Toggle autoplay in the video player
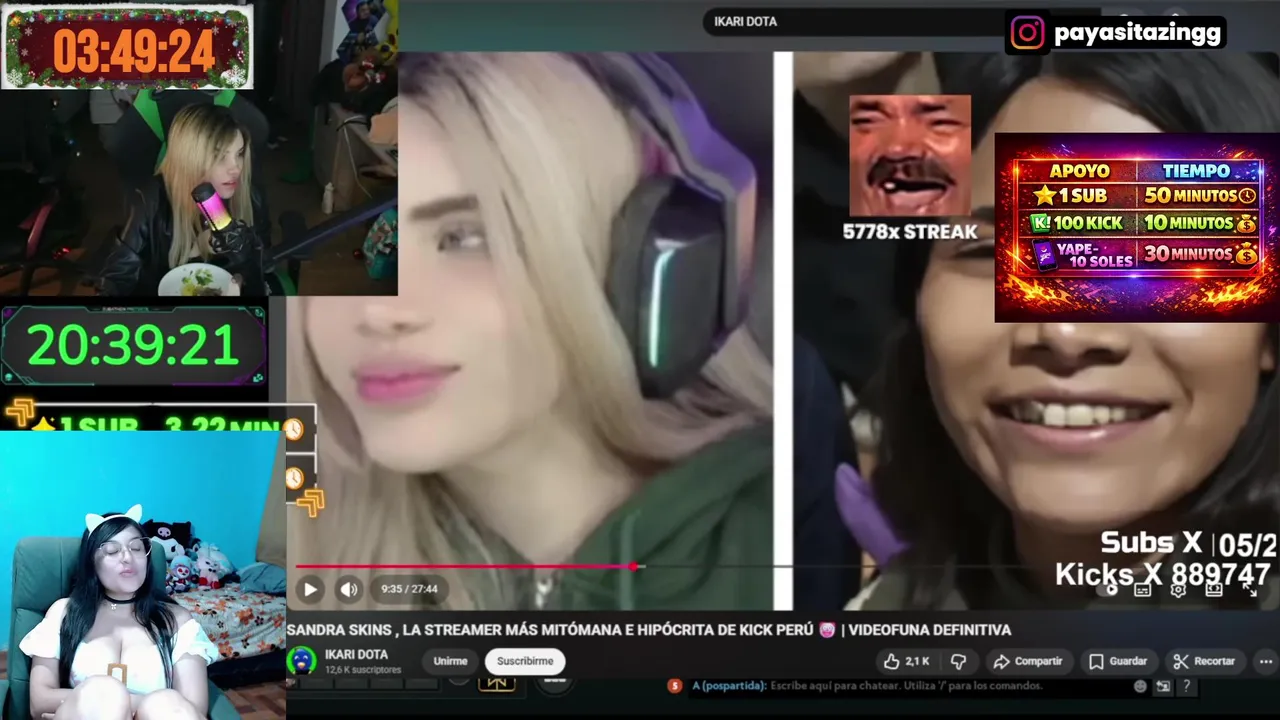 pyautogui.click(x=1108, y=589)
